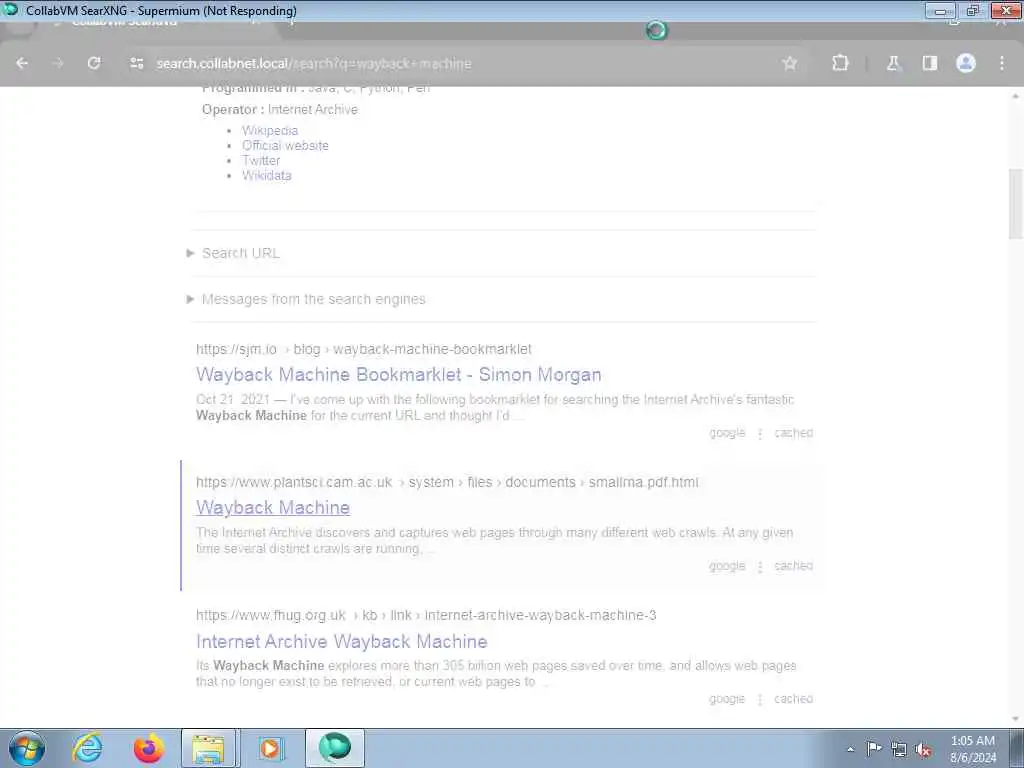Click google engine label under plantsci result
The image size is (1024, 768).
tap(727, 566)
